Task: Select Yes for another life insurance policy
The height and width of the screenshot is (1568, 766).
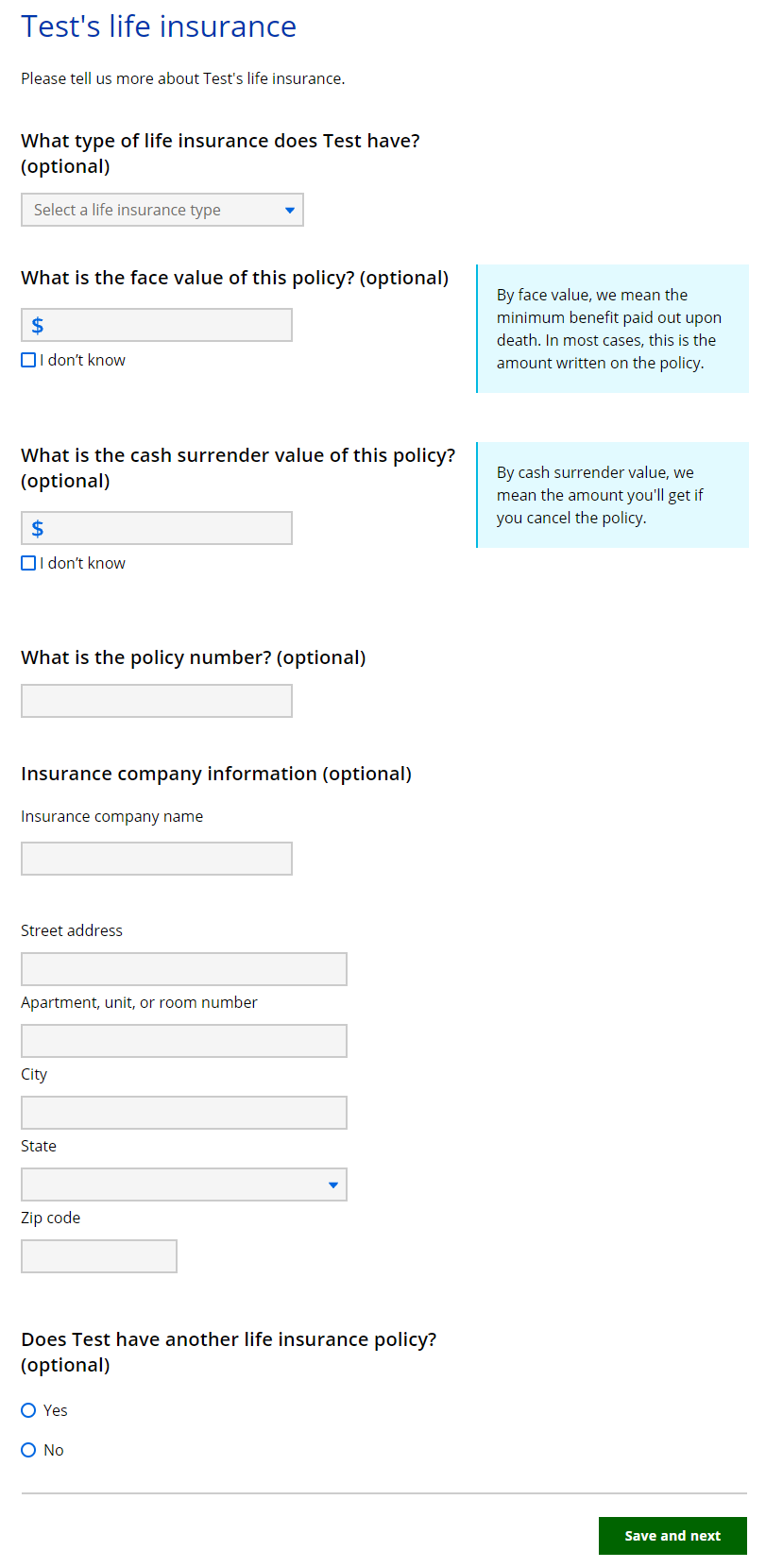Action: click(x=28, y=1410)
